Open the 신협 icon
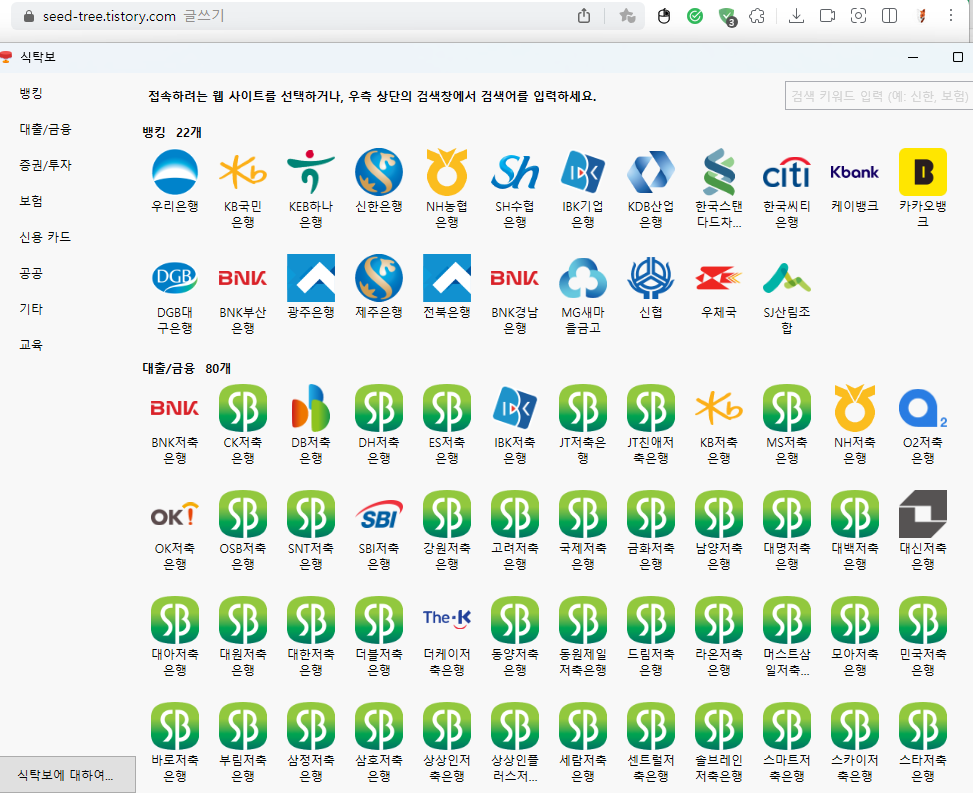Screen dimensions: 973x793 click(x=651, y=278)
